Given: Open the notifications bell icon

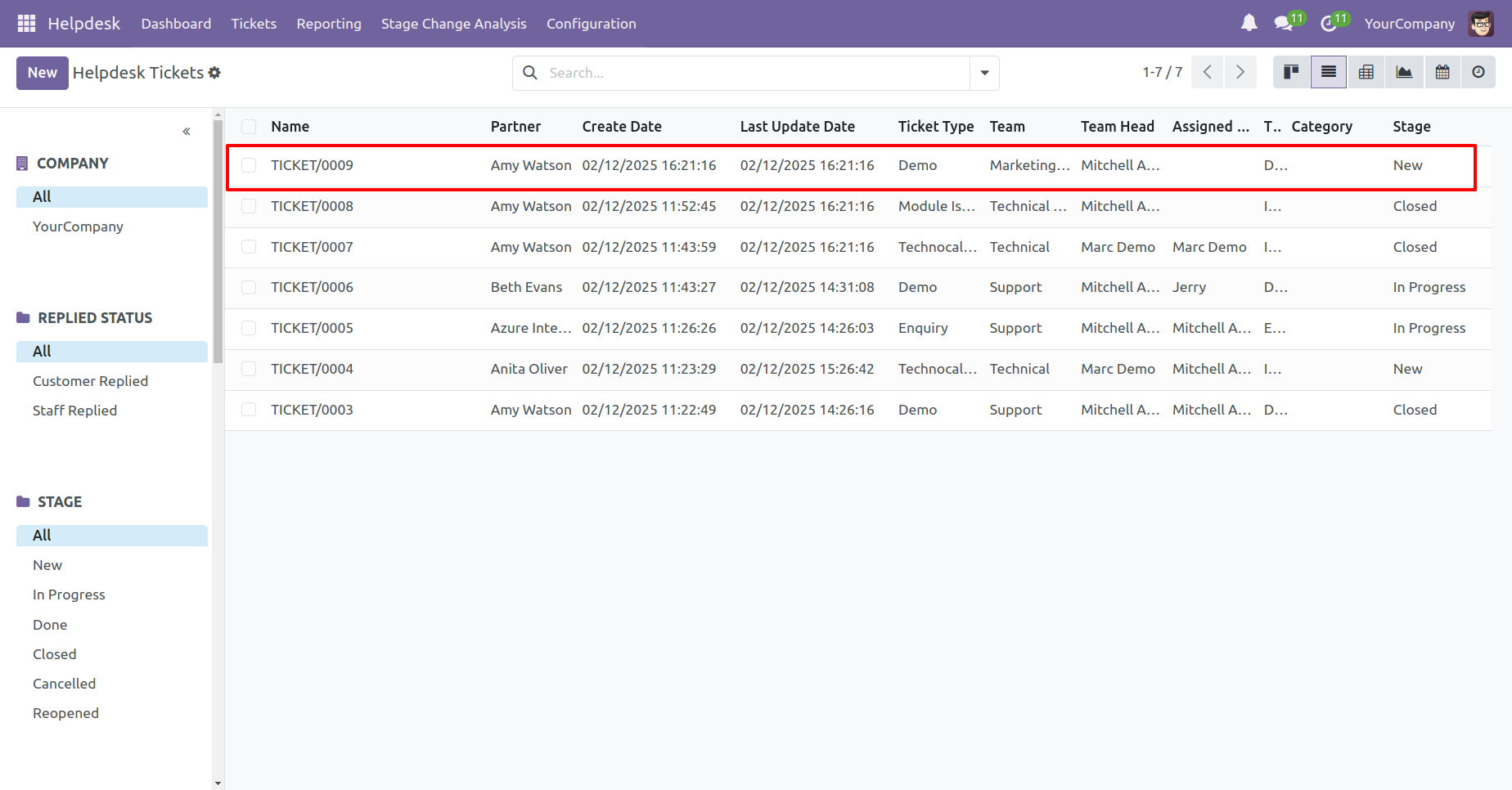Looking at the screenshot, I should click(x=1249, y=24).
